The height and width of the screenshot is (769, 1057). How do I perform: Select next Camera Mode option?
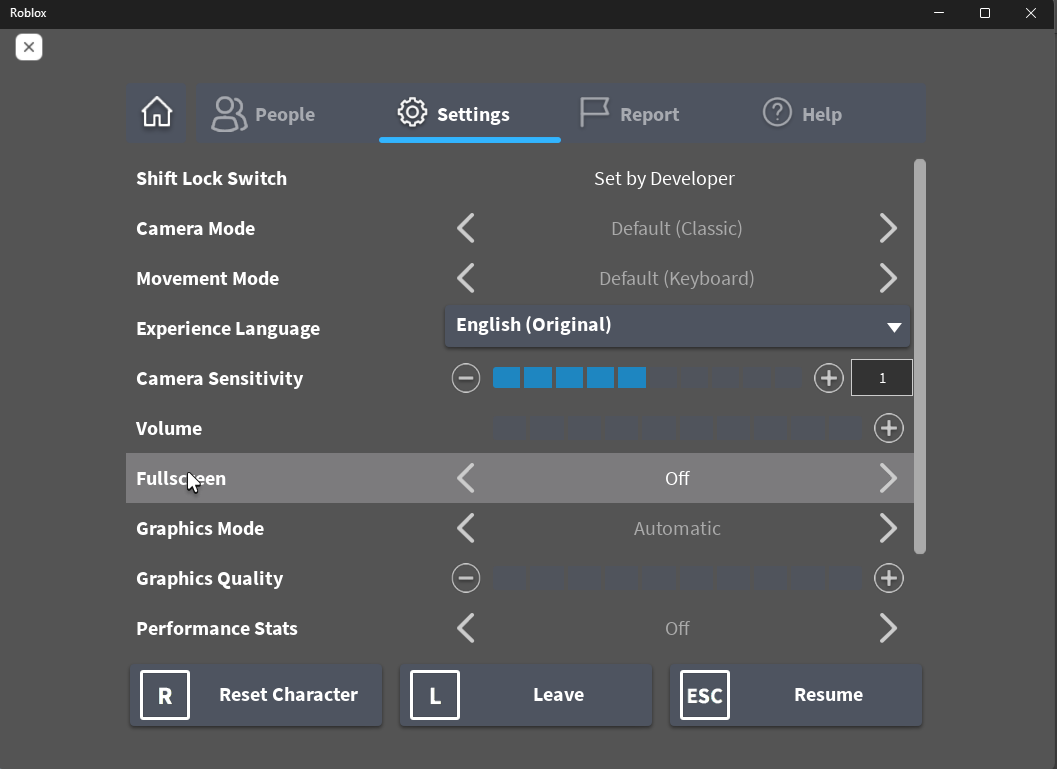pyautogui.click(x=888, y=228)
